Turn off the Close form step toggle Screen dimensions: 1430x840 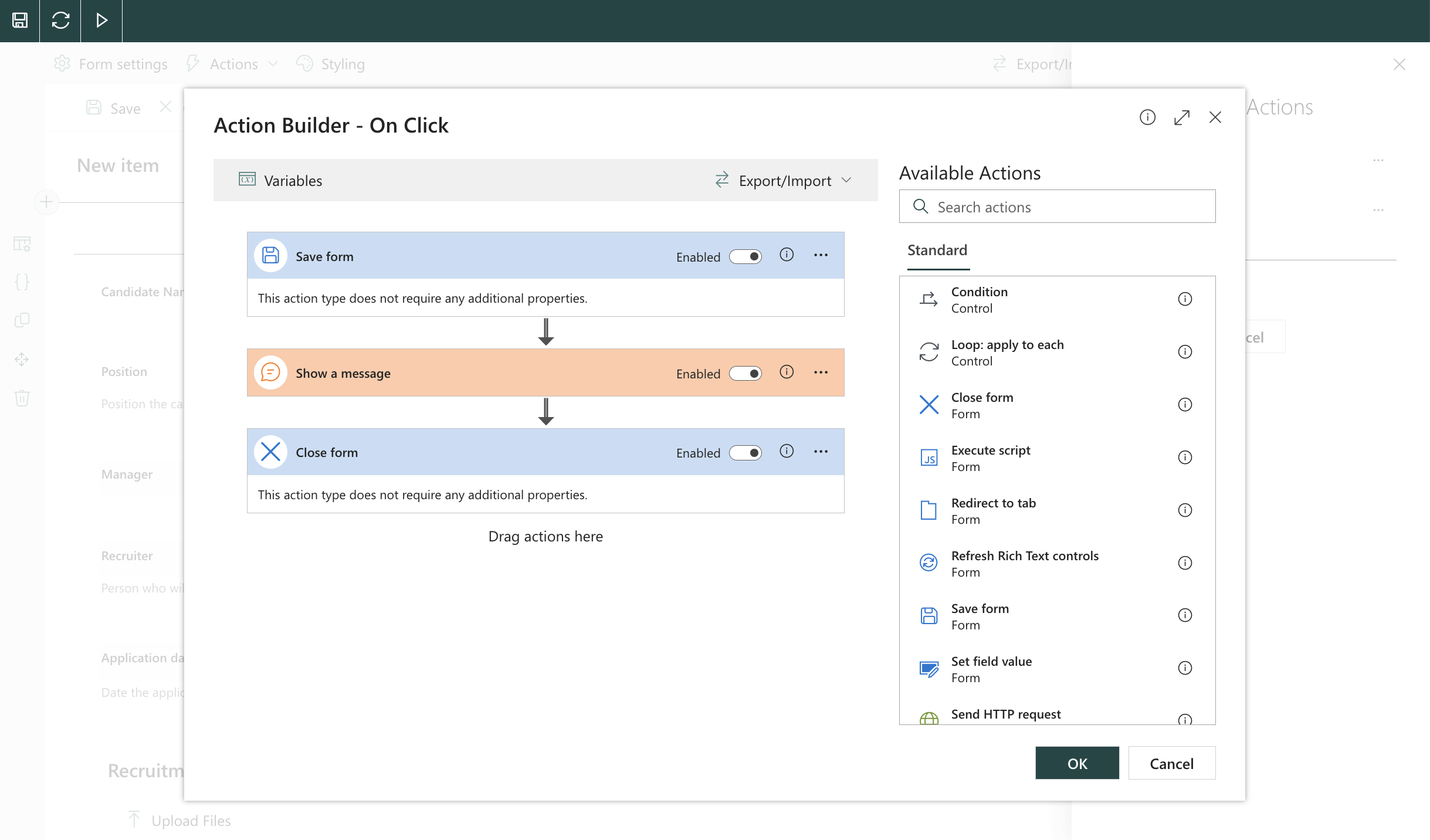pos(746,452)
